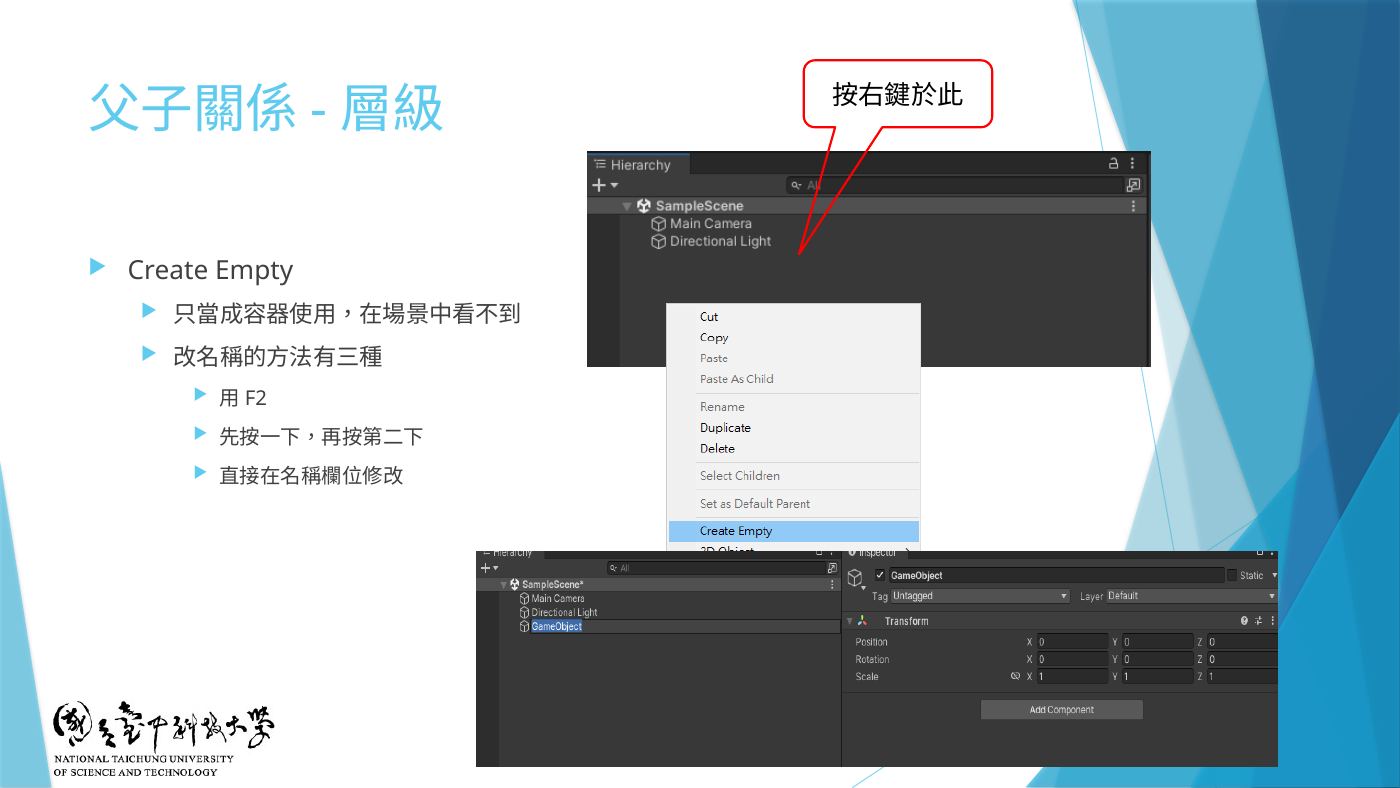Select Directional Light in Hierarchy containing GameObject
This screenshot has width=1400, height=788.
pos(564,613)
